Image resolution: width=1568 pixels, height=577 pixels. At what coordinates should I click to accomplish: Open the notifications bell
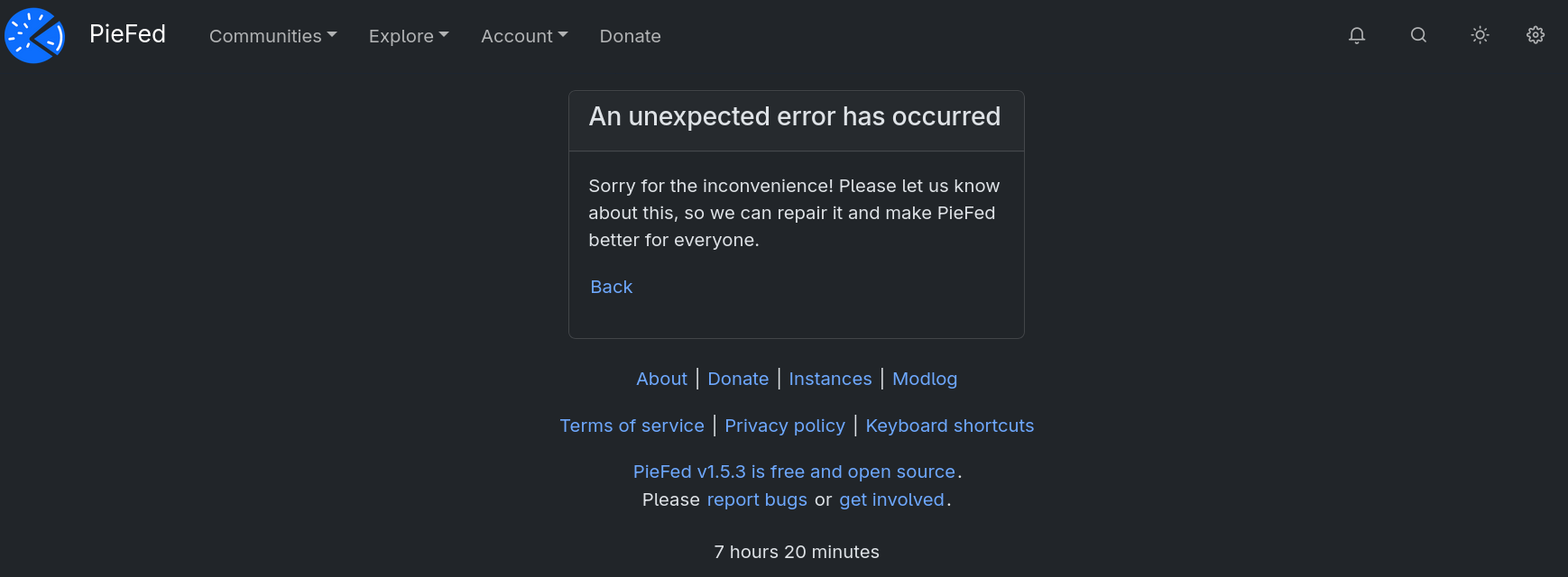pos(1356,35)
